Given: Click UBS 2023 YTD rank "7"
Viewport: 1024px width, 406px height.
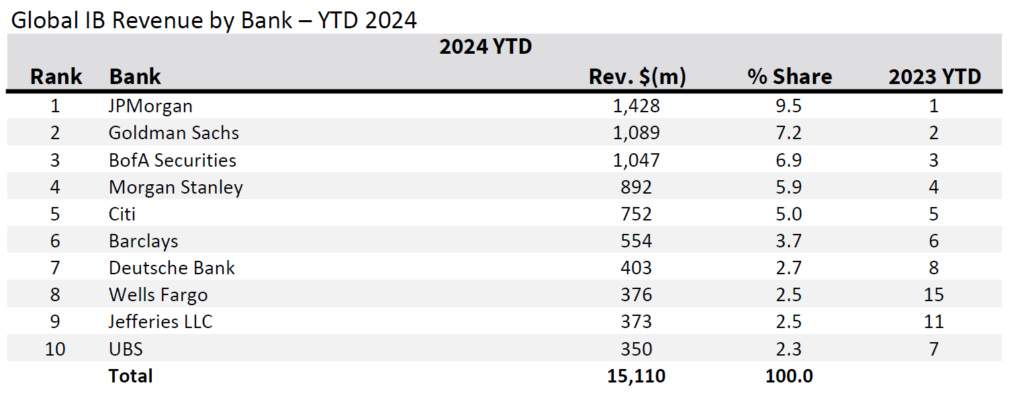Looking at the screenshot, I should [934, 349].
